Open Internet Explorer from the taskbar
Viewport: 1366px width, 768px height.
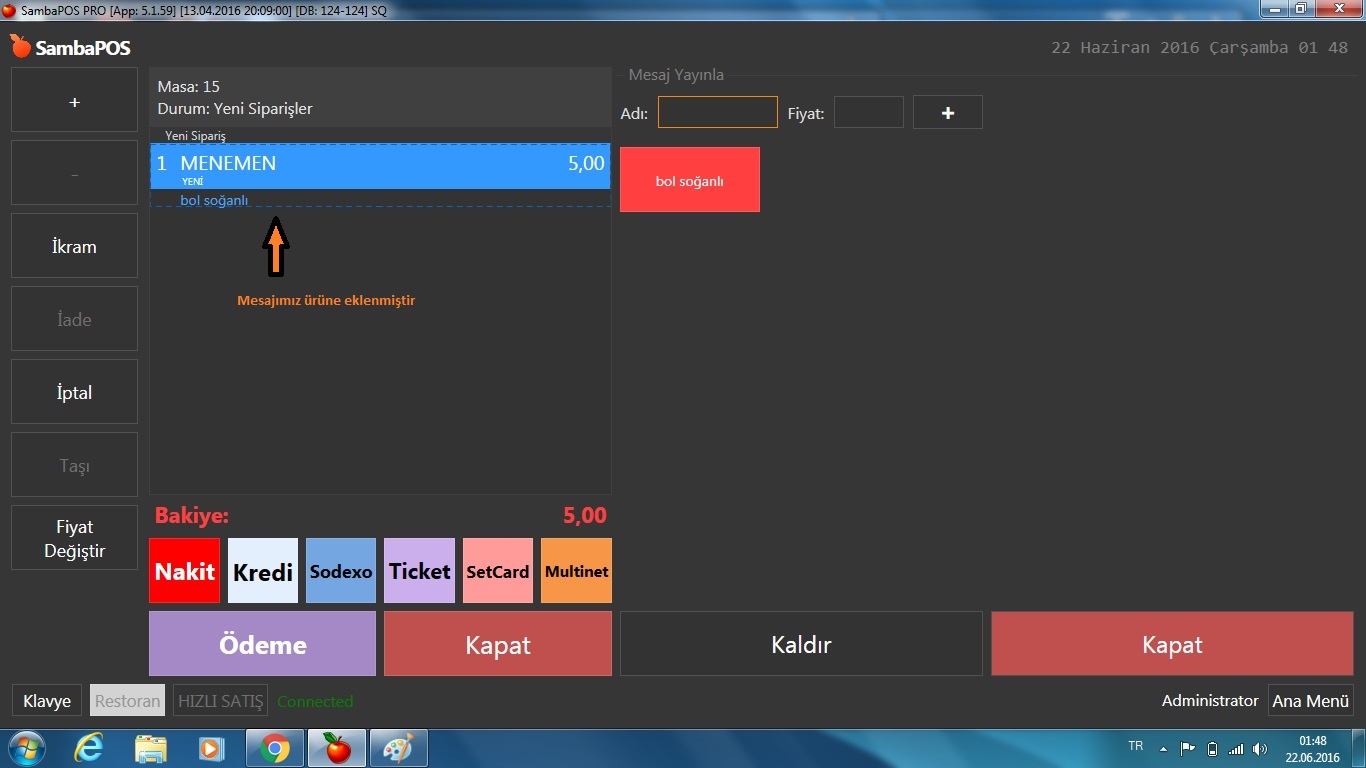tap(88, 748)
